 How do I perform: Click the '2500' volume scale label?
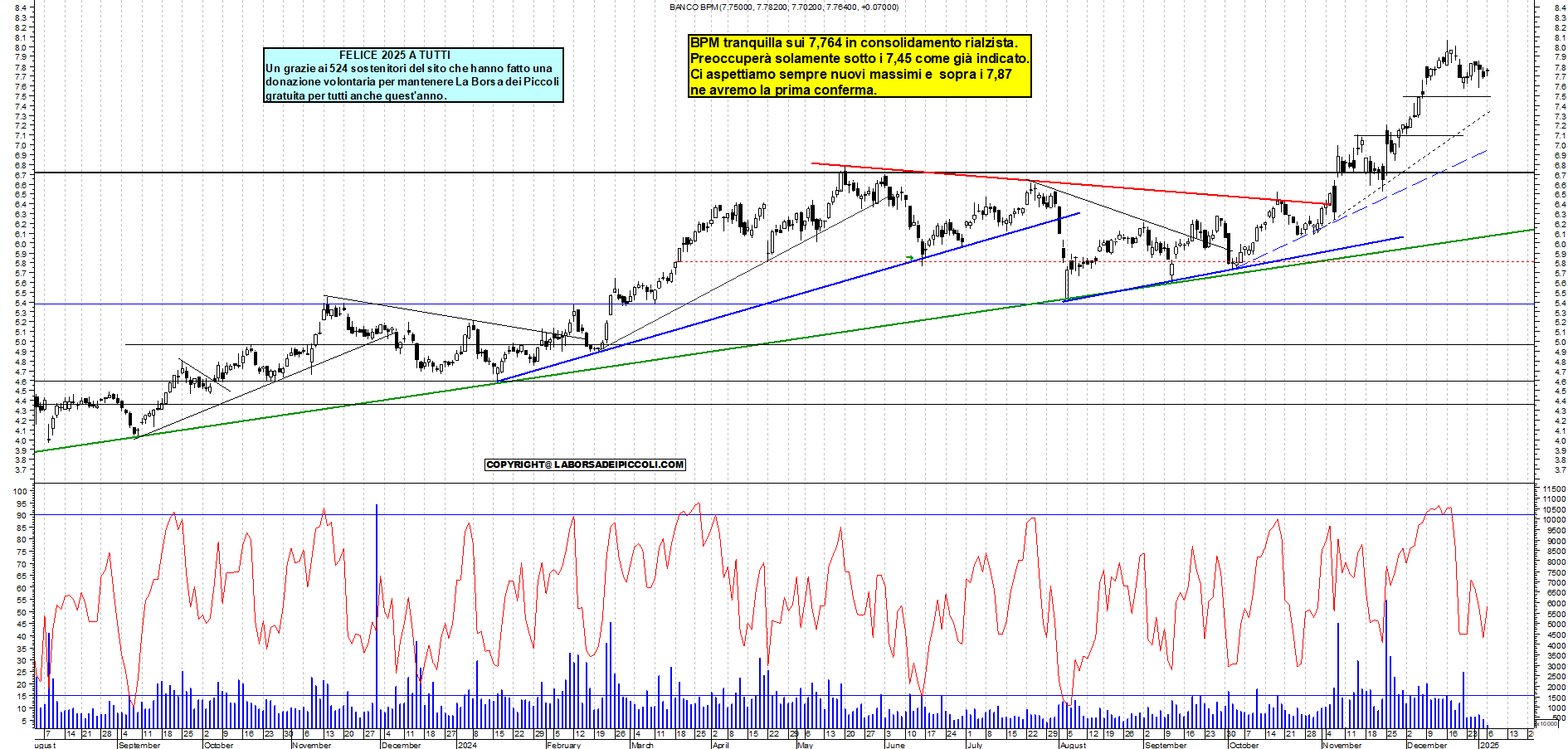[1555, 677]
